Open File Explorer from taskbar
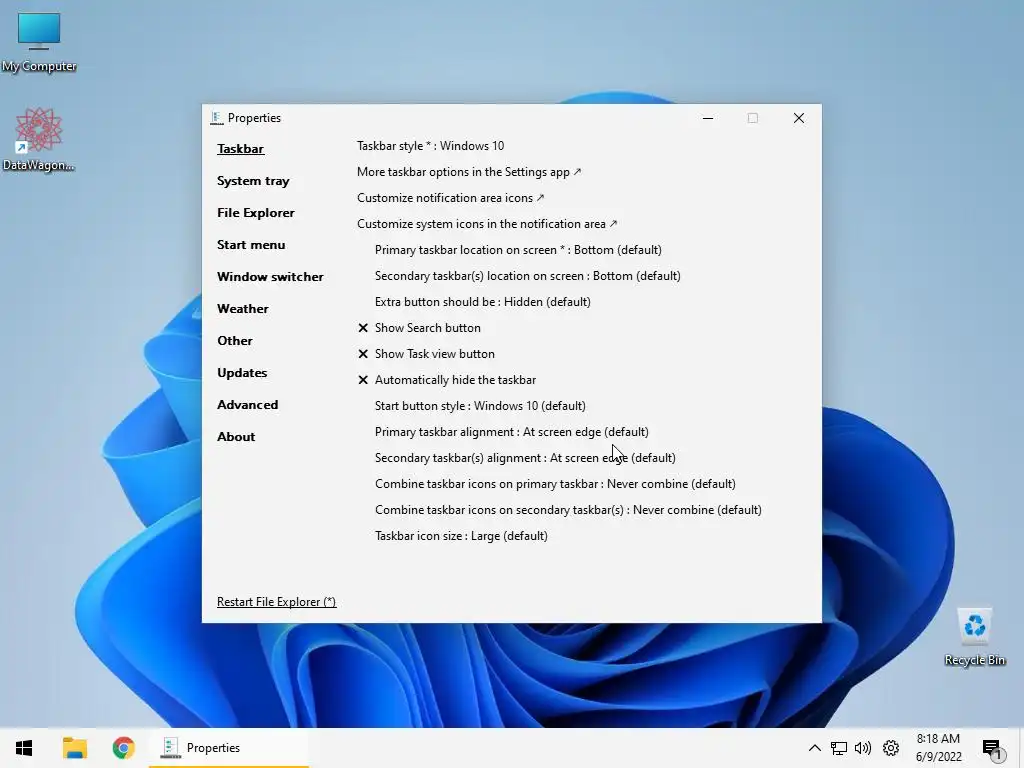1024x768 pixels. [74, 748]
